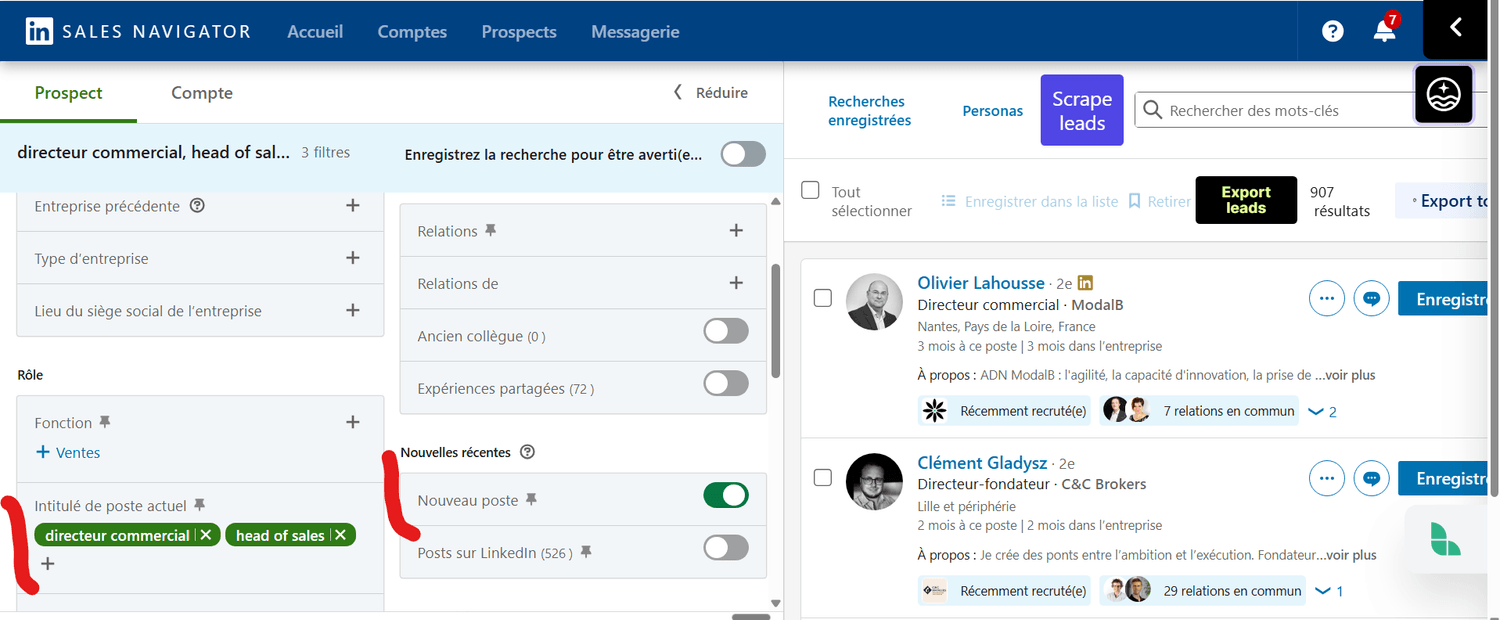Click the pin icon beside Fonction
This screenshot has height=620, width=1500.
click(105, 422)
